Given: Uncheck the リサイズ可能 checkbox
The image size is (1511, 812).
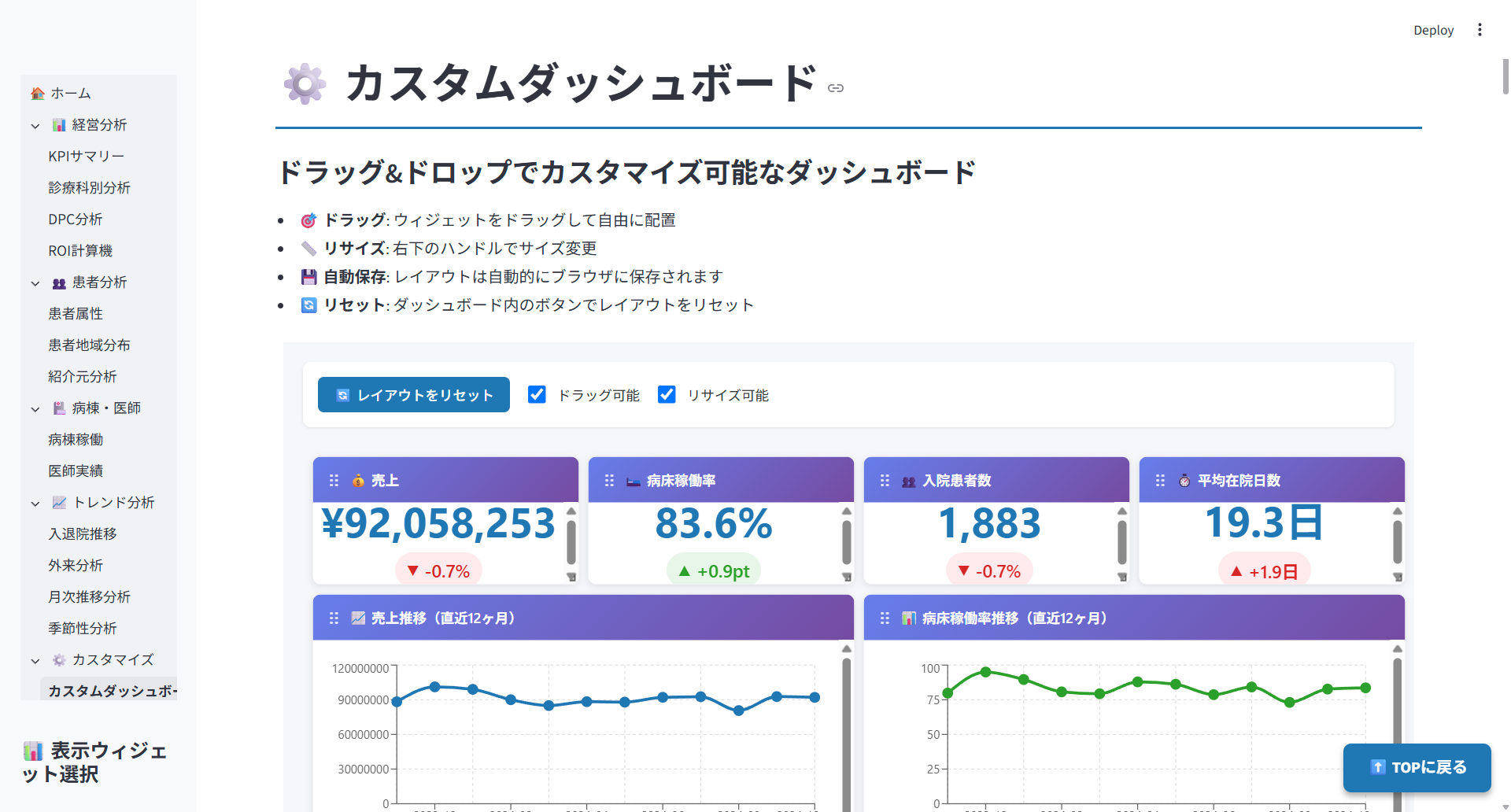Looking at the screenshot, I should click(667, 394).
